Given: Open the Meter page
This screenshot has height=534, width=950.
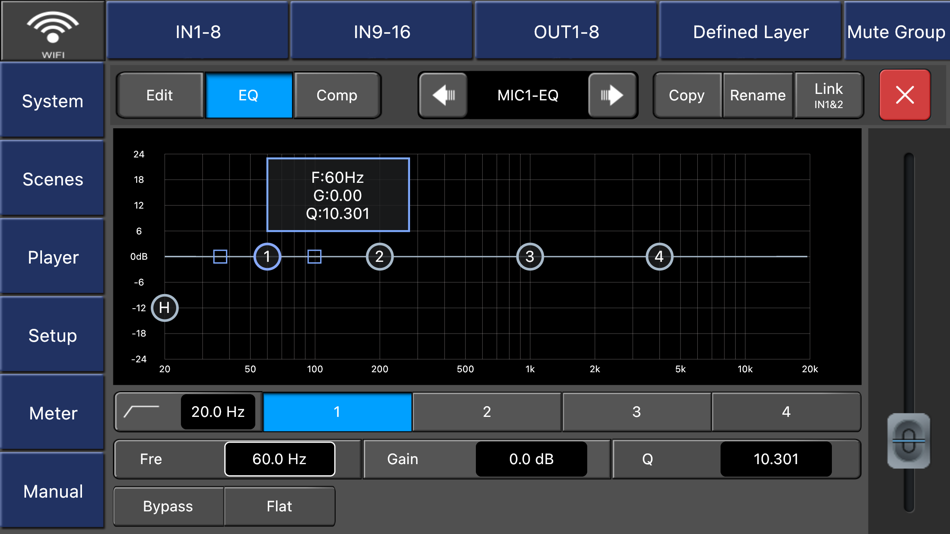Looking at the screenshot, I should pyautogui.click(x=53, y=413).
